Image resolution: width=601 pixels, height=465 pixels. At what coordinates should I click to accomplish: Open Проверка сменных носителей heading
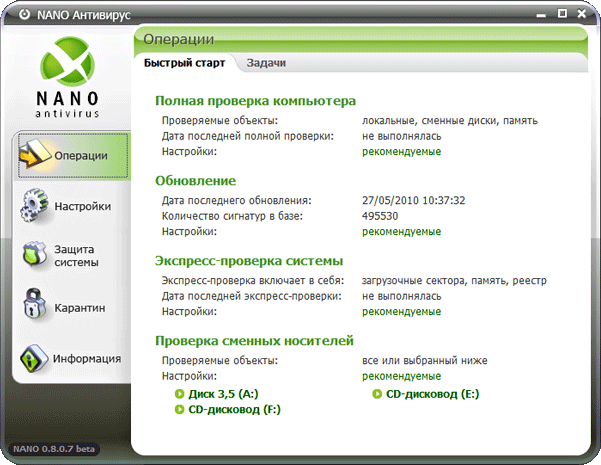(255, 341)
